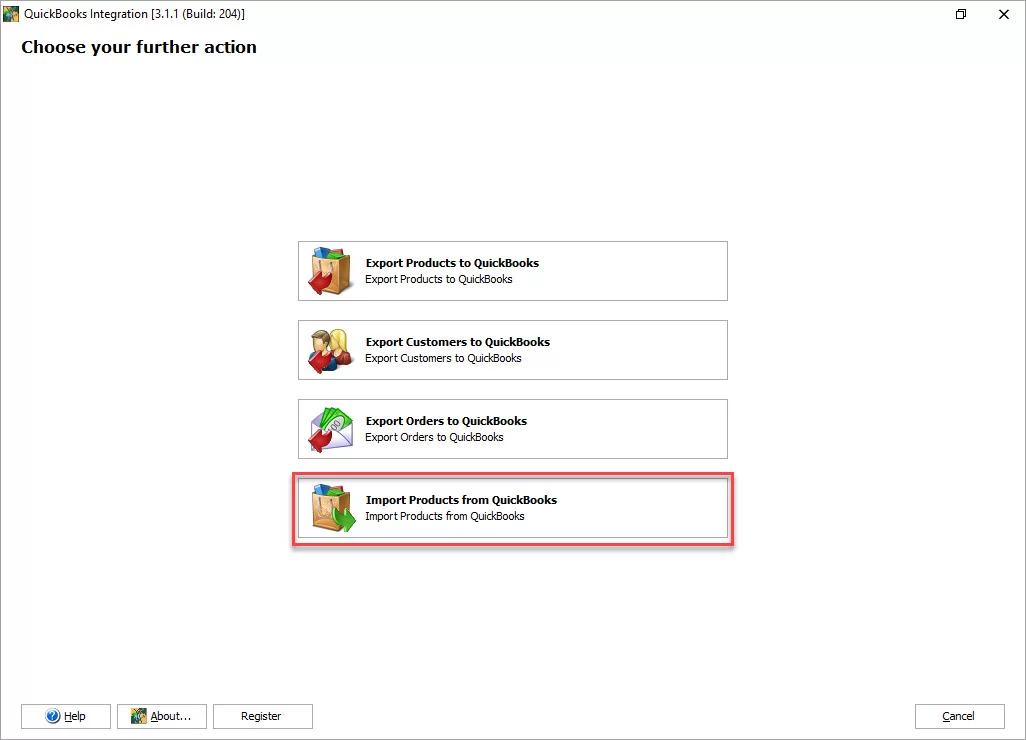Select Export Customers to QuickBooks option
Image resolution: width=1026 pixels, height=740 pixels.
pos(512,350)
